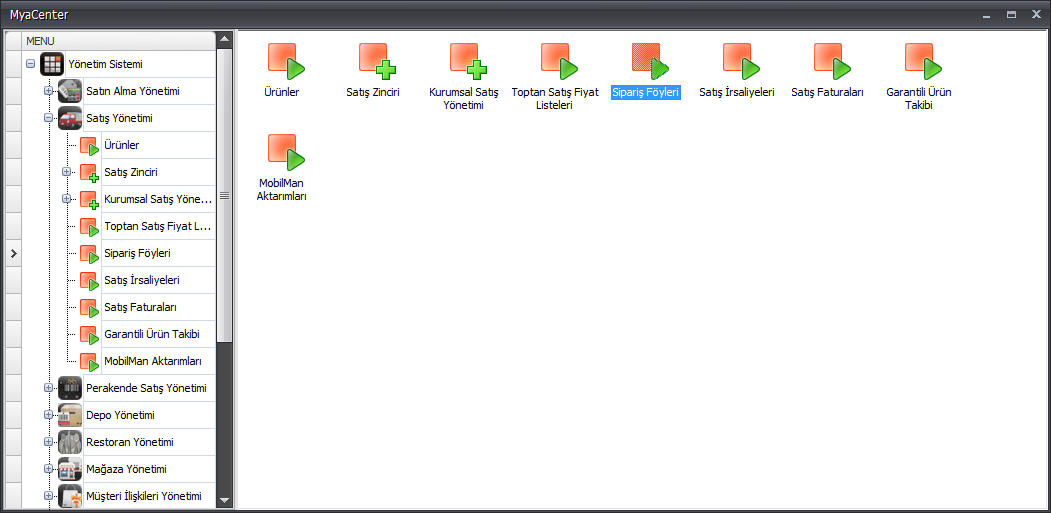Open Kurumsal Satış Yönetimi large icon
The image size is (1051, 513).
[468, 61]
